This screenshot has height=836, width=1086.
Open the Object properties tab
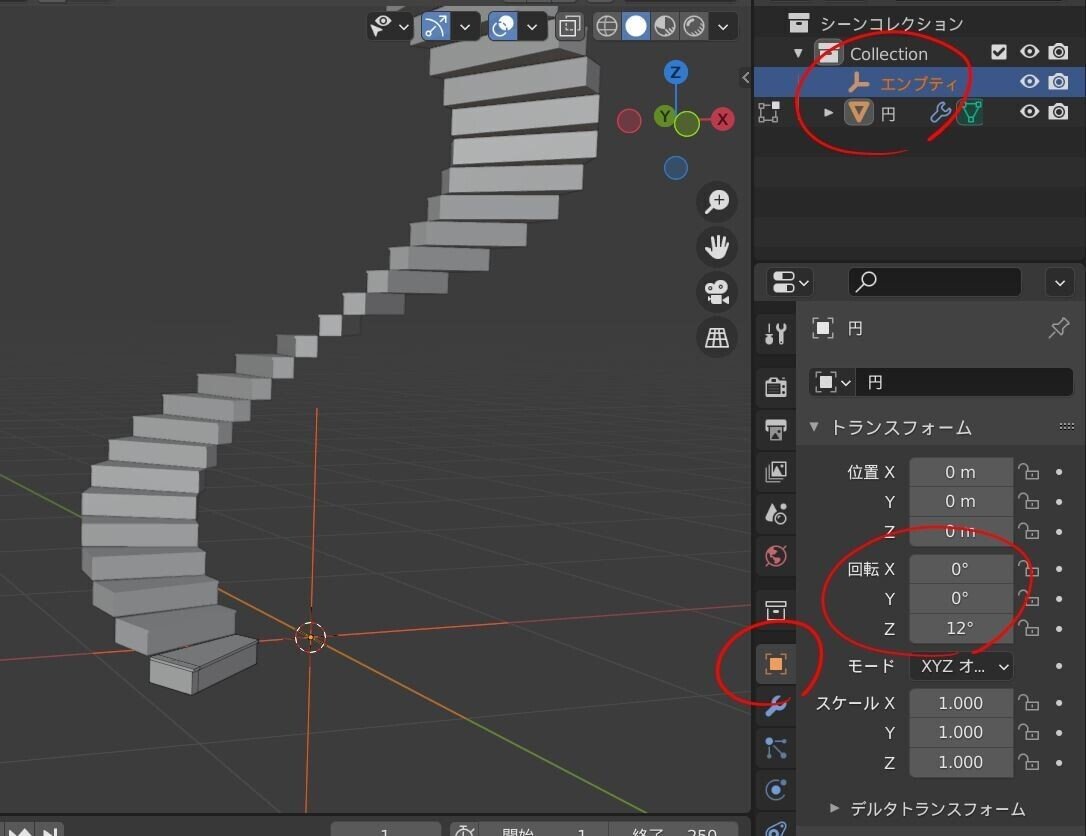776,664
